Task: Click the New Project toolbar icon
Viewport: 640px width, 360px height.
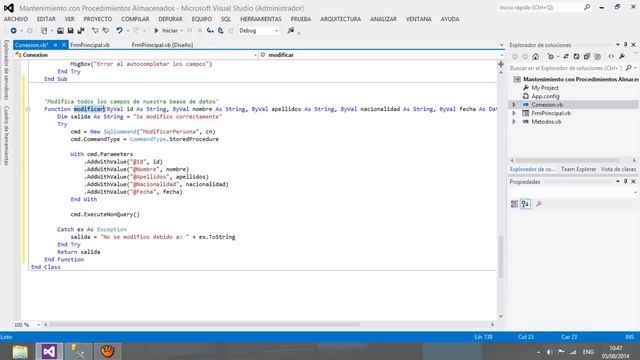Action: 44,31
